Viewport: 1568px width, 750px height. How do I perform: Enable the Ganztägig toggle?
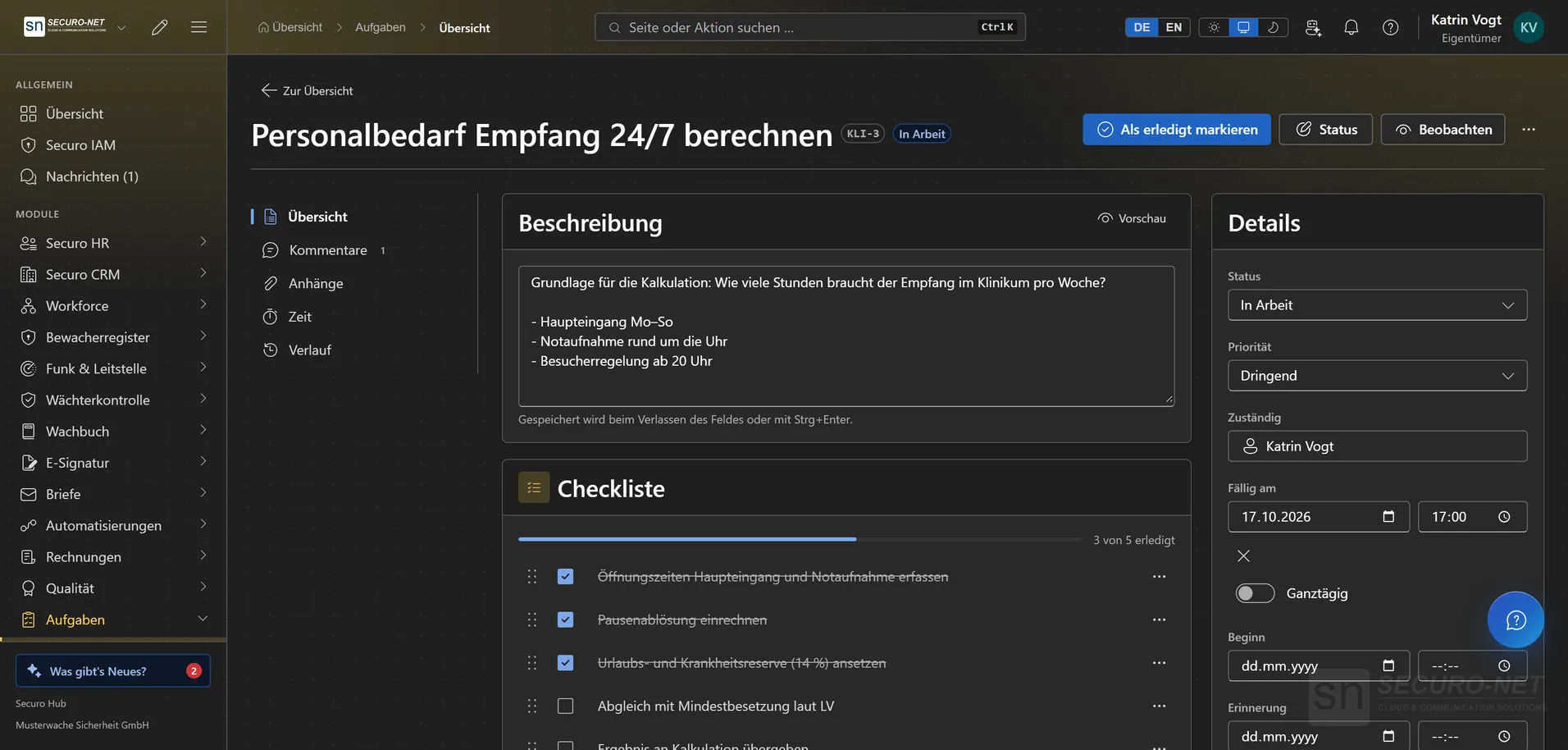pos(1255,593)
